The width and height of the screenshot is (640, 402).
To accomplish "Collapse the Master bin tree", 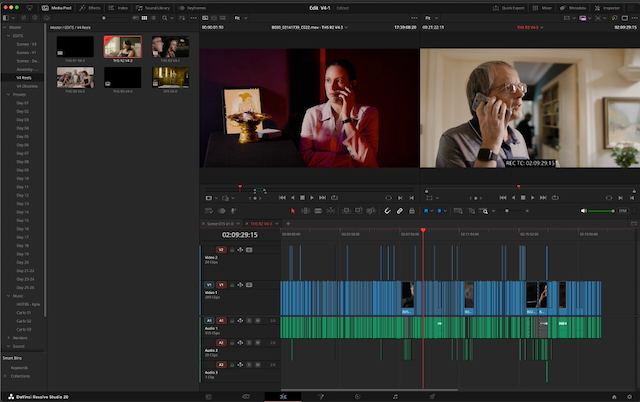I will coord(4,27).
